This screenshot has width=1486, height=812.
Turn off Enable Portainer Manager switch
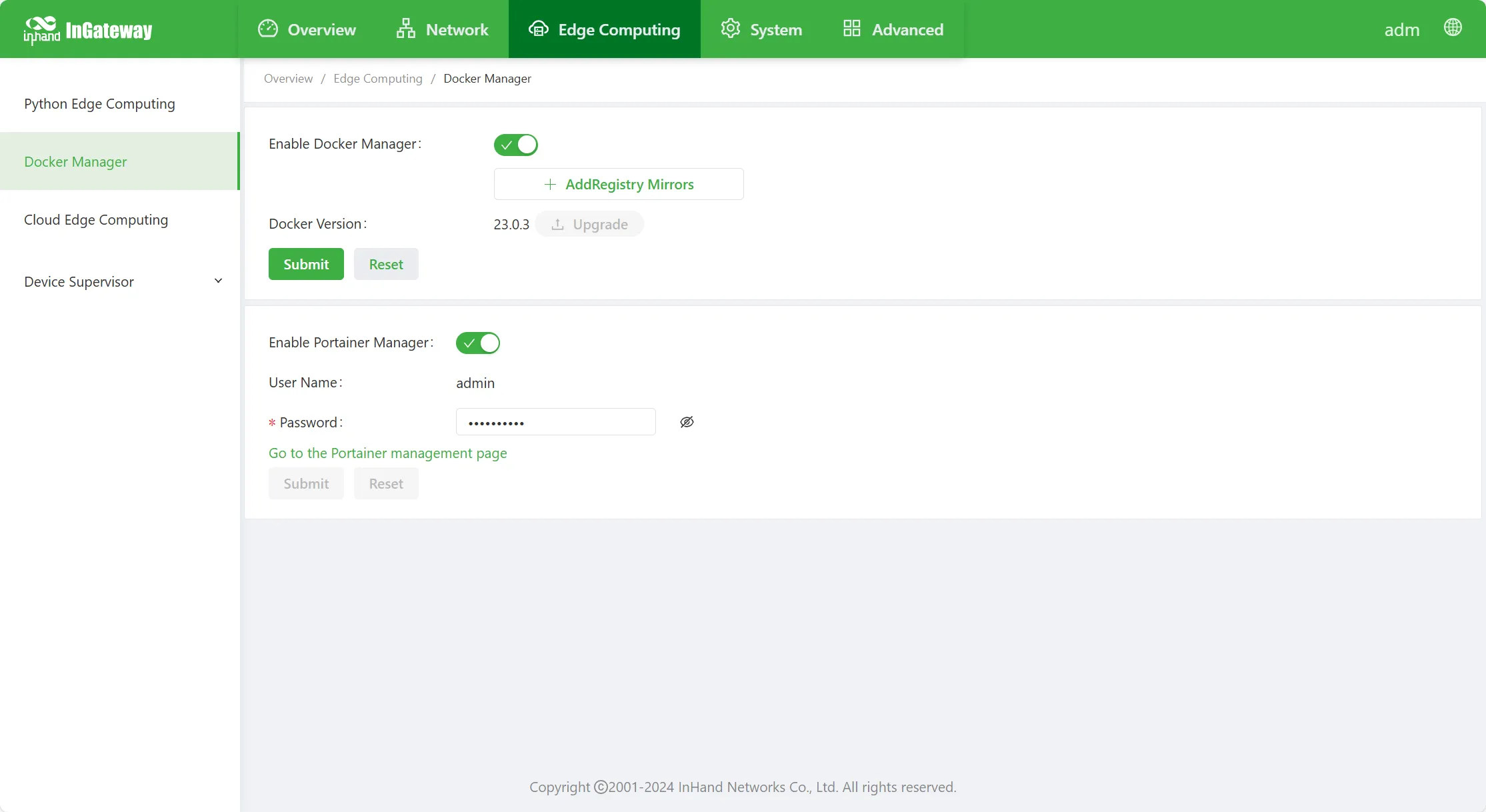click(477, 343)
